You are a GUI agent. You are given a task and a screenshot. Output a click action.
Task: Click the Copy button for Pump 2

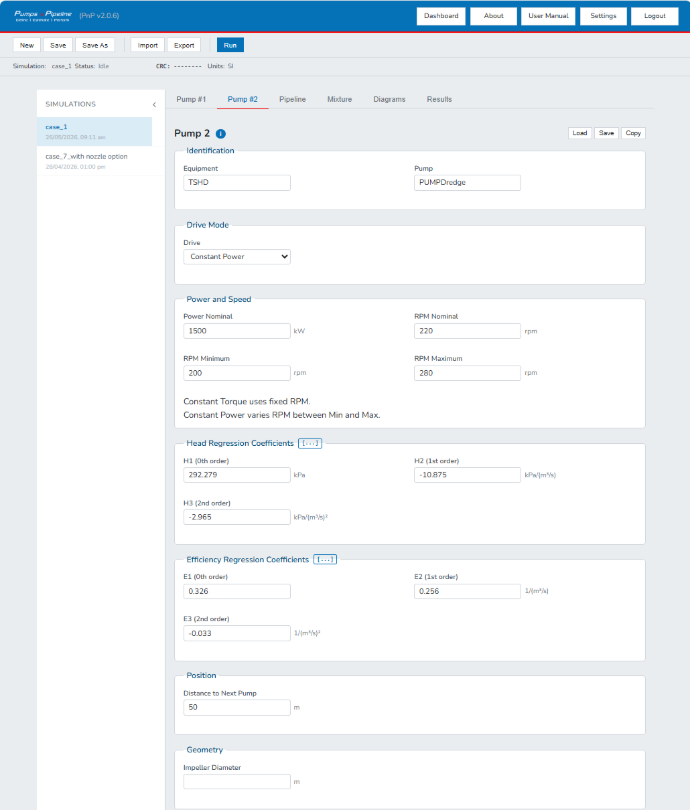tap(633, 133)
